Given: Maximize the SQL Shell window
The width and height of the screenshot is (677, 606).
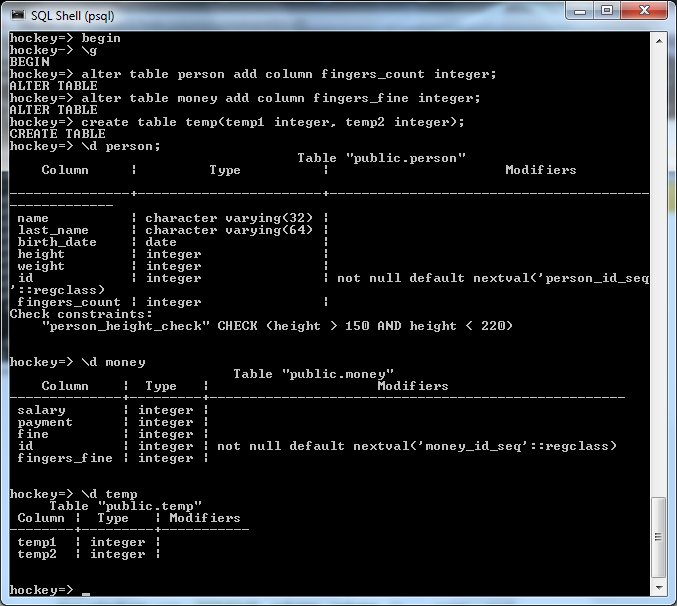Looking at the screenshot, I should [607, 11].
